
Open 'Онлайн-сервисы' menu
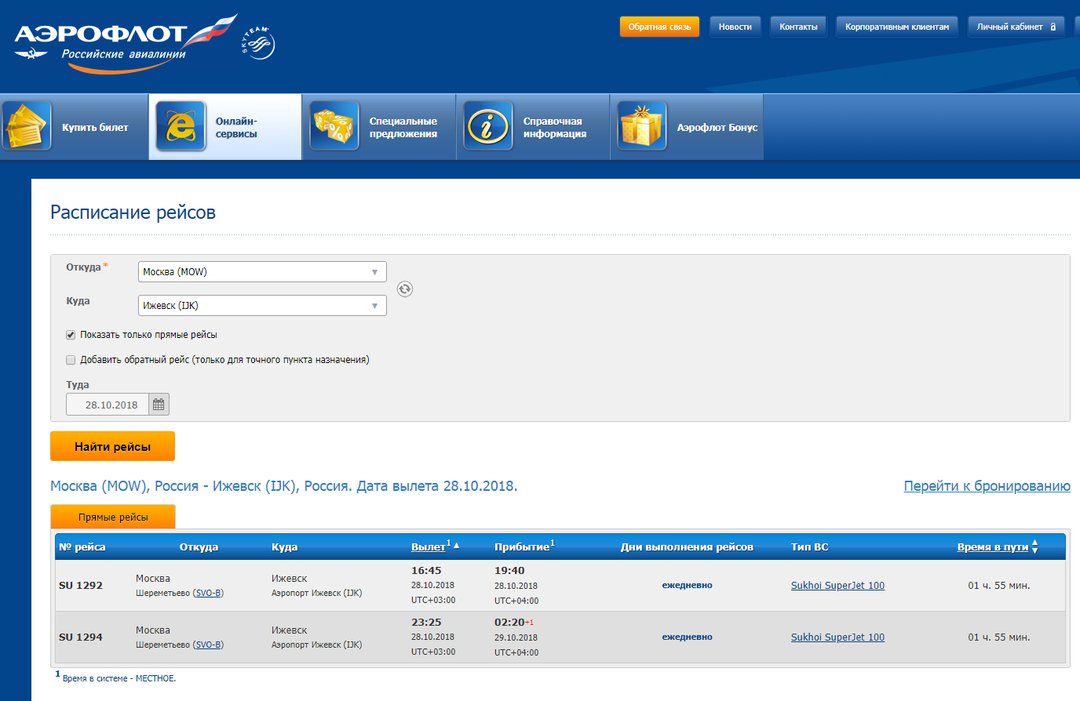click(225, 127)
